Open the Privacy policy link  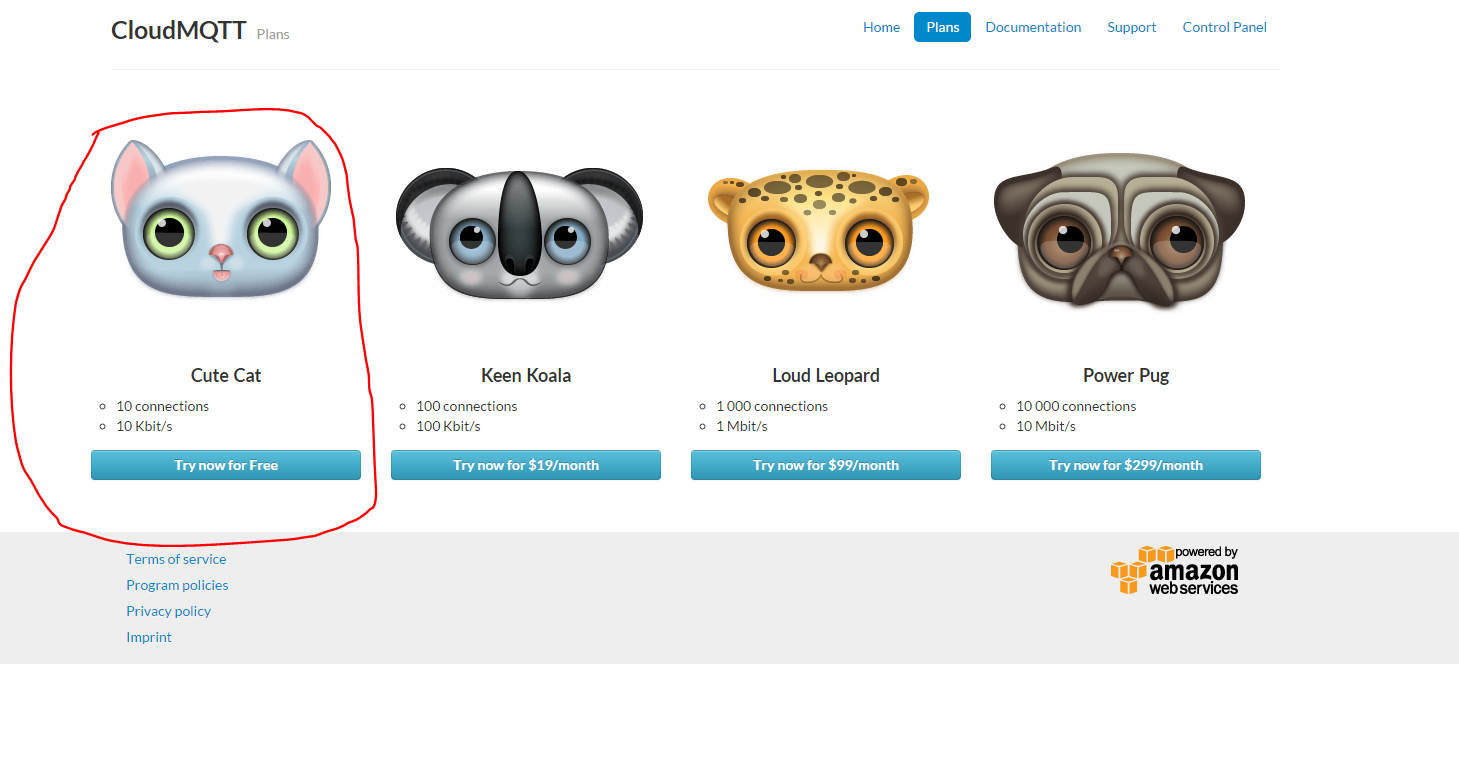[x=168, y=611]
